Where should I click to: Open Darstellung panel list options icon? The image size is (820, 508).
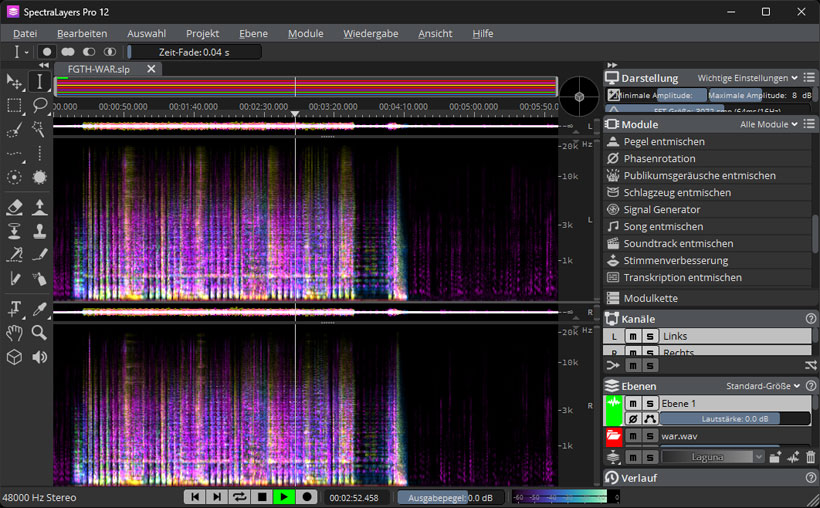809,78
